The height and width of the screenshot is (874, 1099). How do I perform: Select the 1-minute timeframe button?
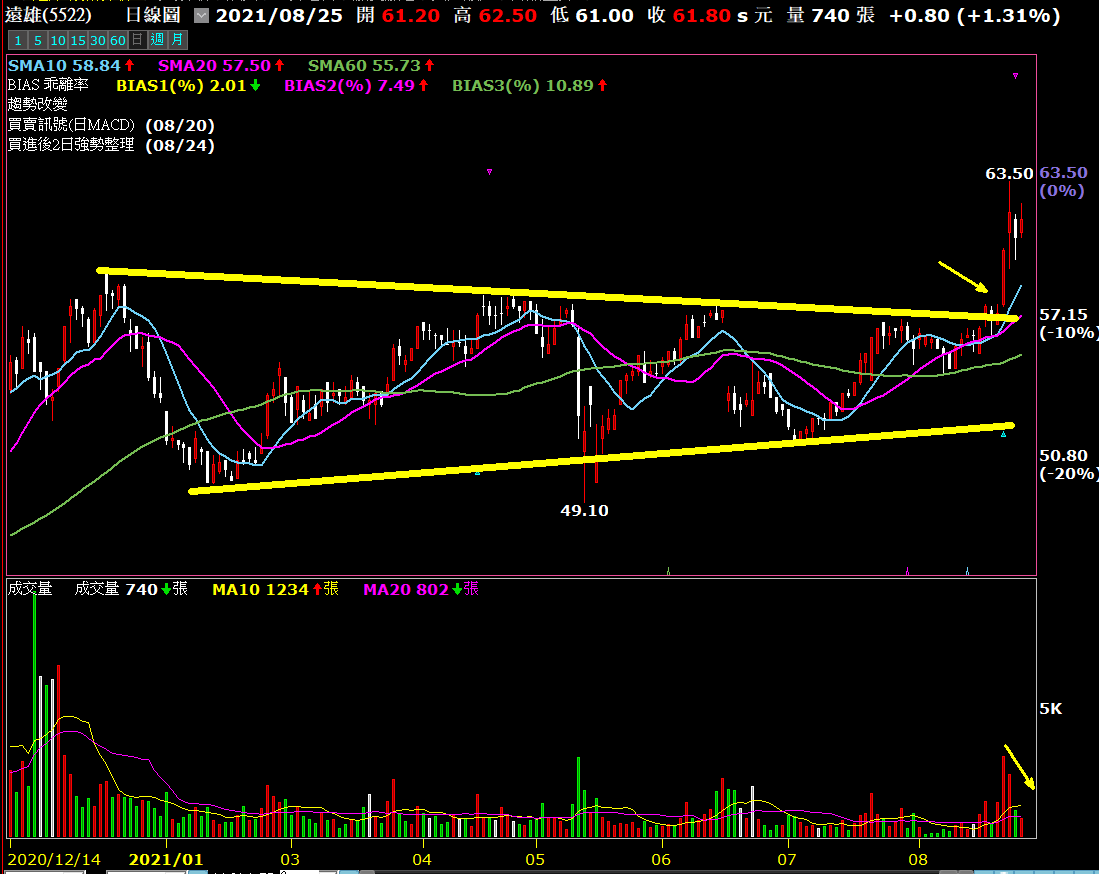16,40
